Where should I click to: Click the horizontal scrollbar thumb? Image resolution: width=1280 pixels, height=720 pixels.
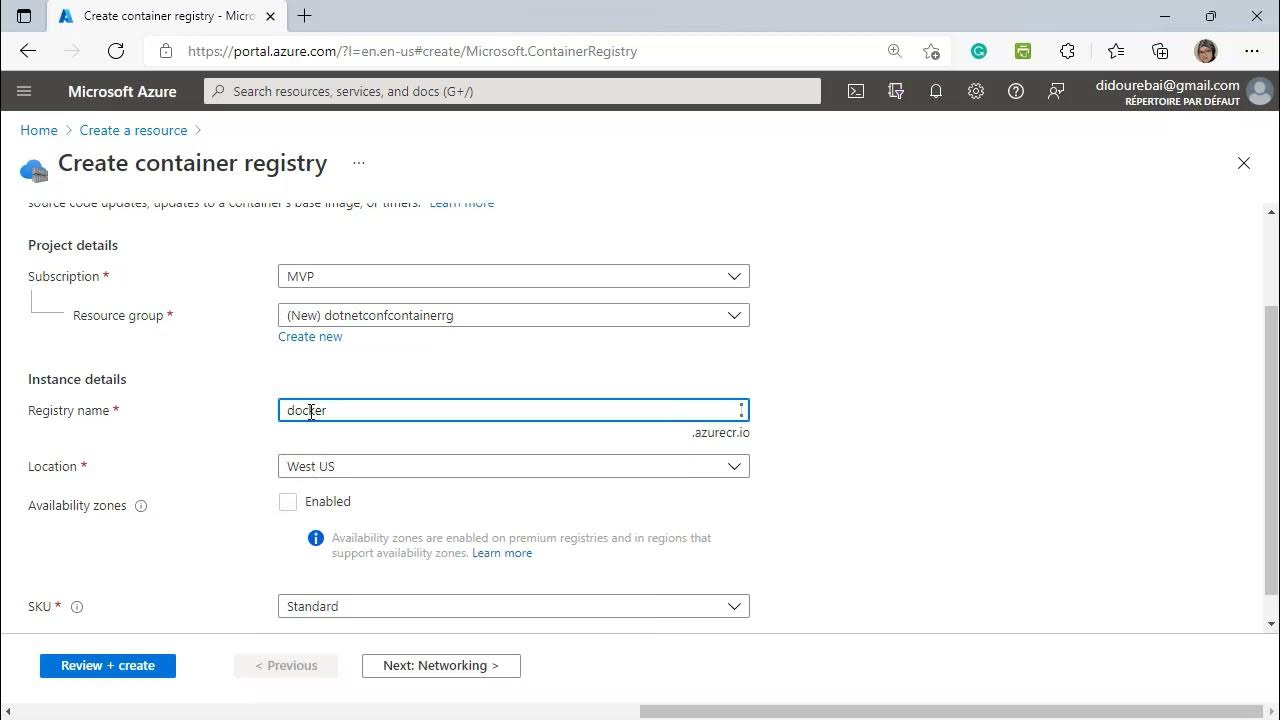click(950, 712)
